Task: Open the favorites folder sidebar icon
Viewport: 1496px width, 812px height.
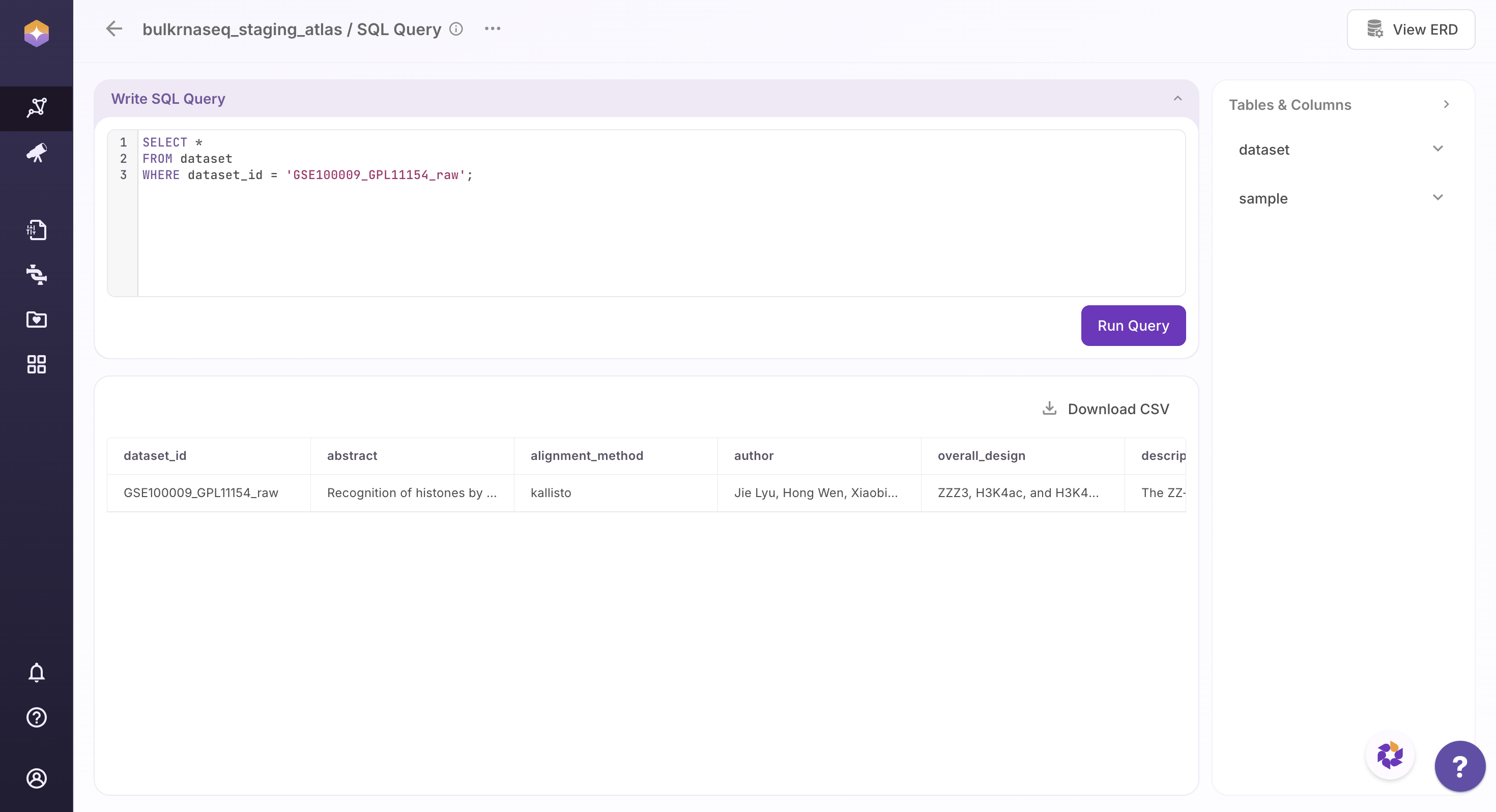Action: pos(37,320)
